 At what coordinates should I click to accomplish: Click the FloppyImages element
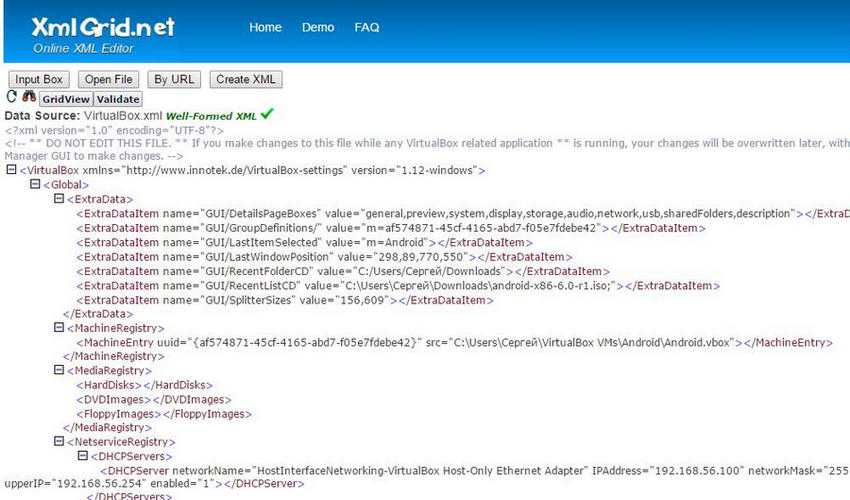click(164, 414)
